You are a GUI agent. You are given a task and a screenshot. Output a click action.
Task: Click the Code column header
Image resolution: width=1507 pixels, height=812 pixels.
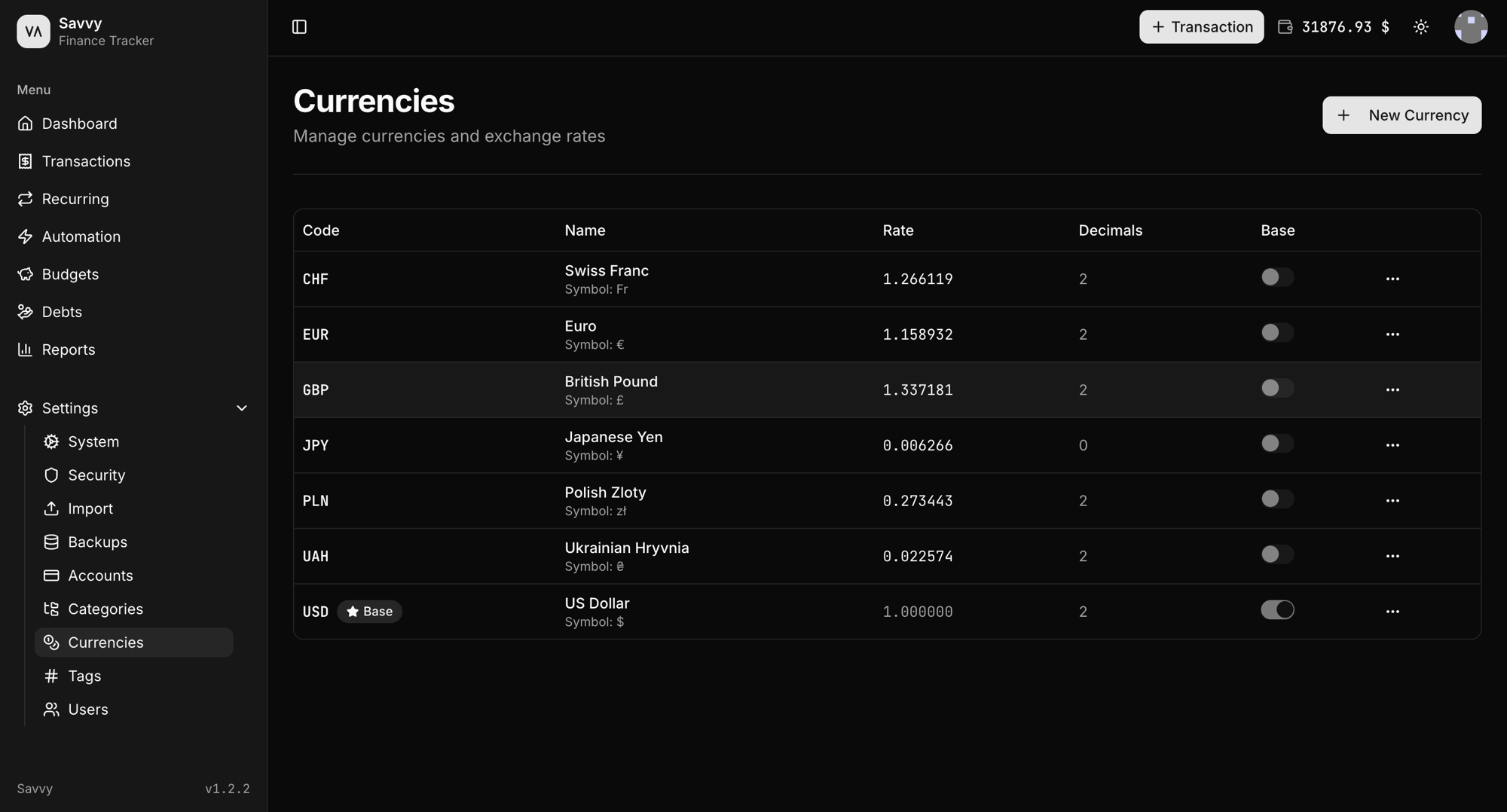tap(321, 230)
